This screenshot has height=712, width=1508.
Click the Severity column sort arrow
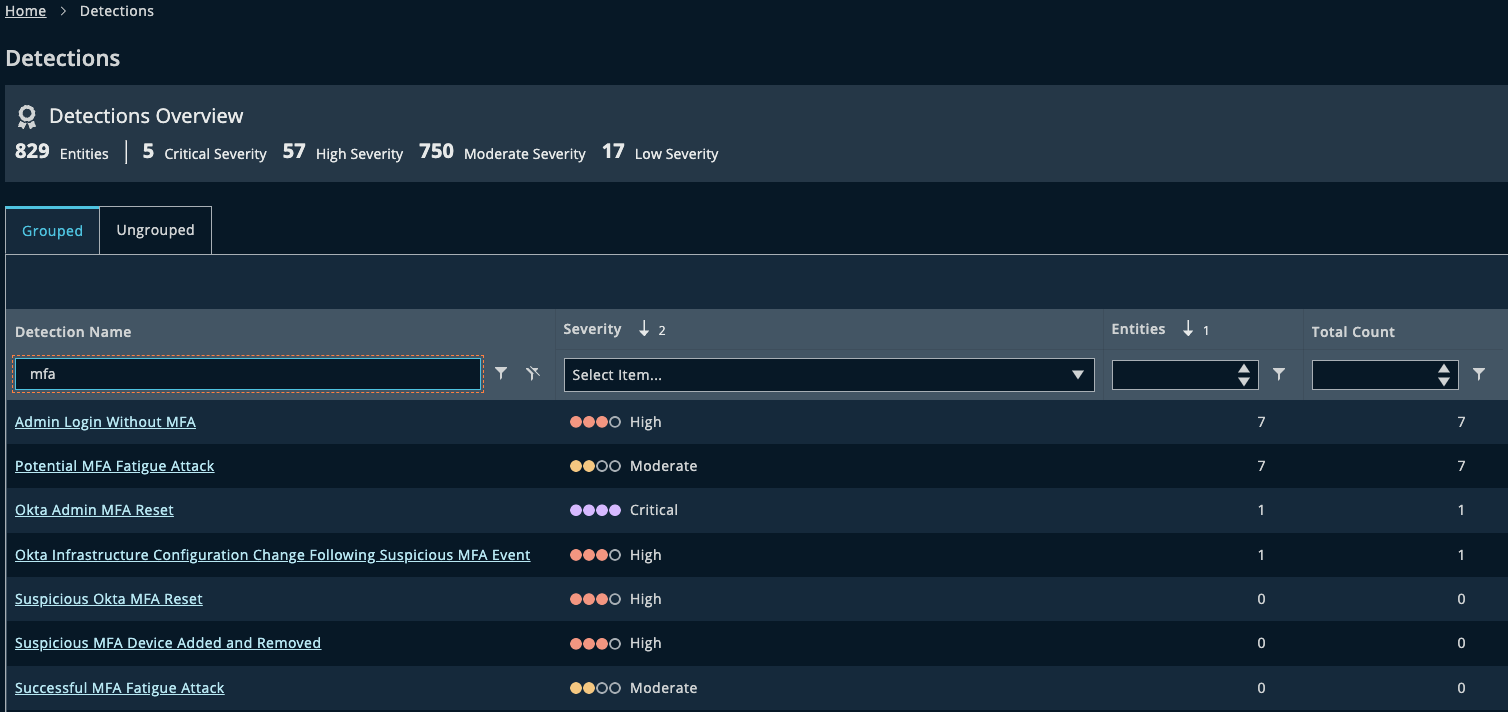(644, 329)
